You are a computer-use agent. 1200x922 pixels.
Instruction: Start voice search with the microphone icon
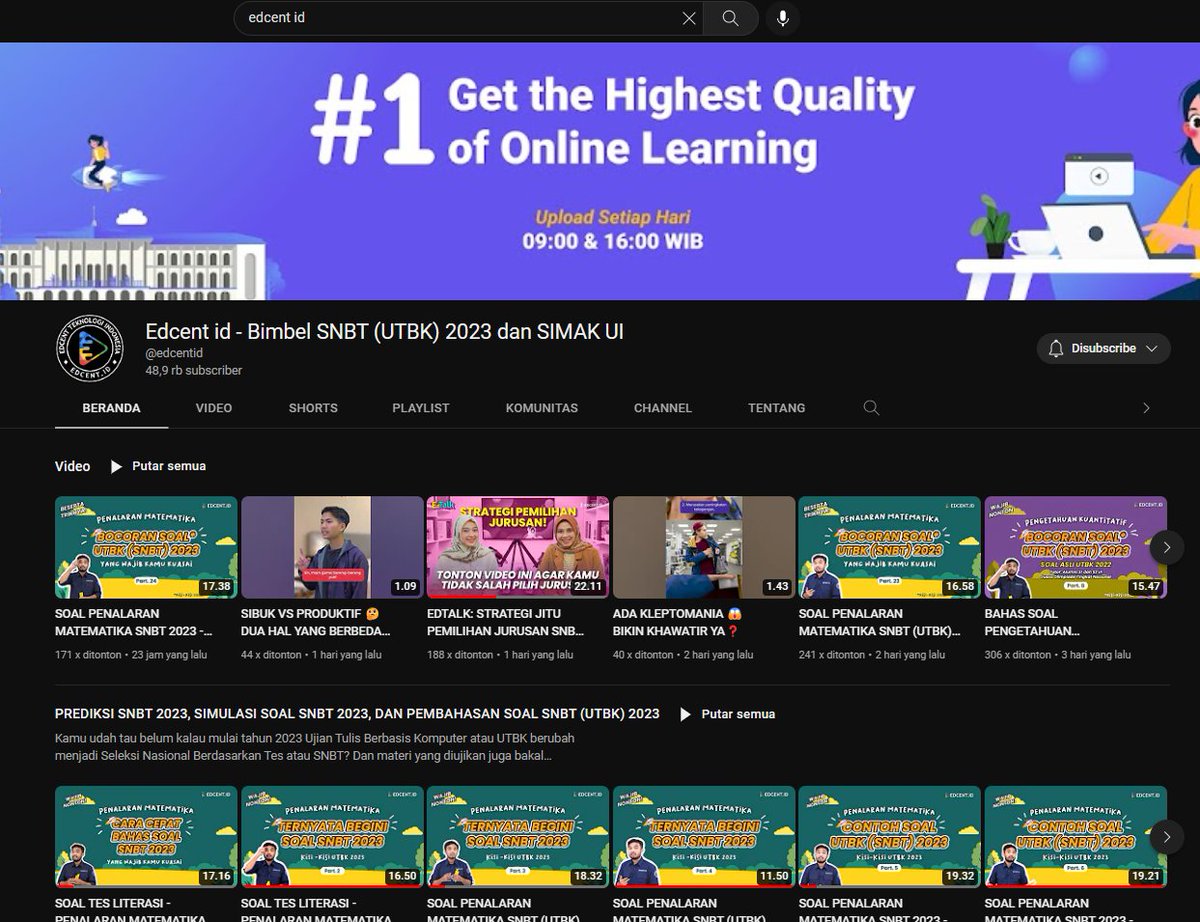point(782,18)
